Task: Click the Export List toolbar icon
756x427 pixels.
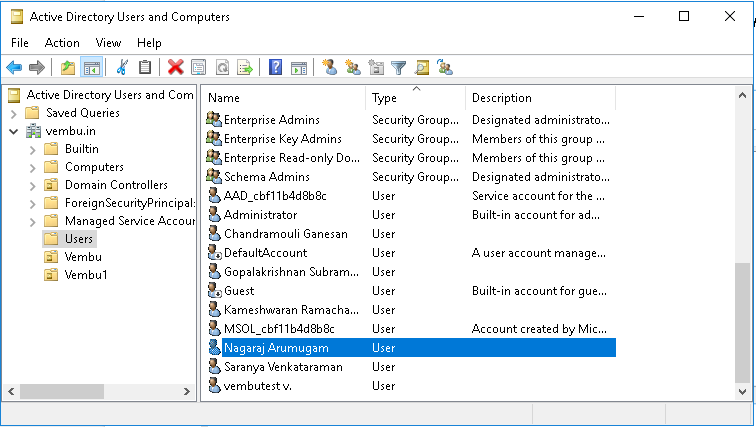Action: [x=245, y=67]
